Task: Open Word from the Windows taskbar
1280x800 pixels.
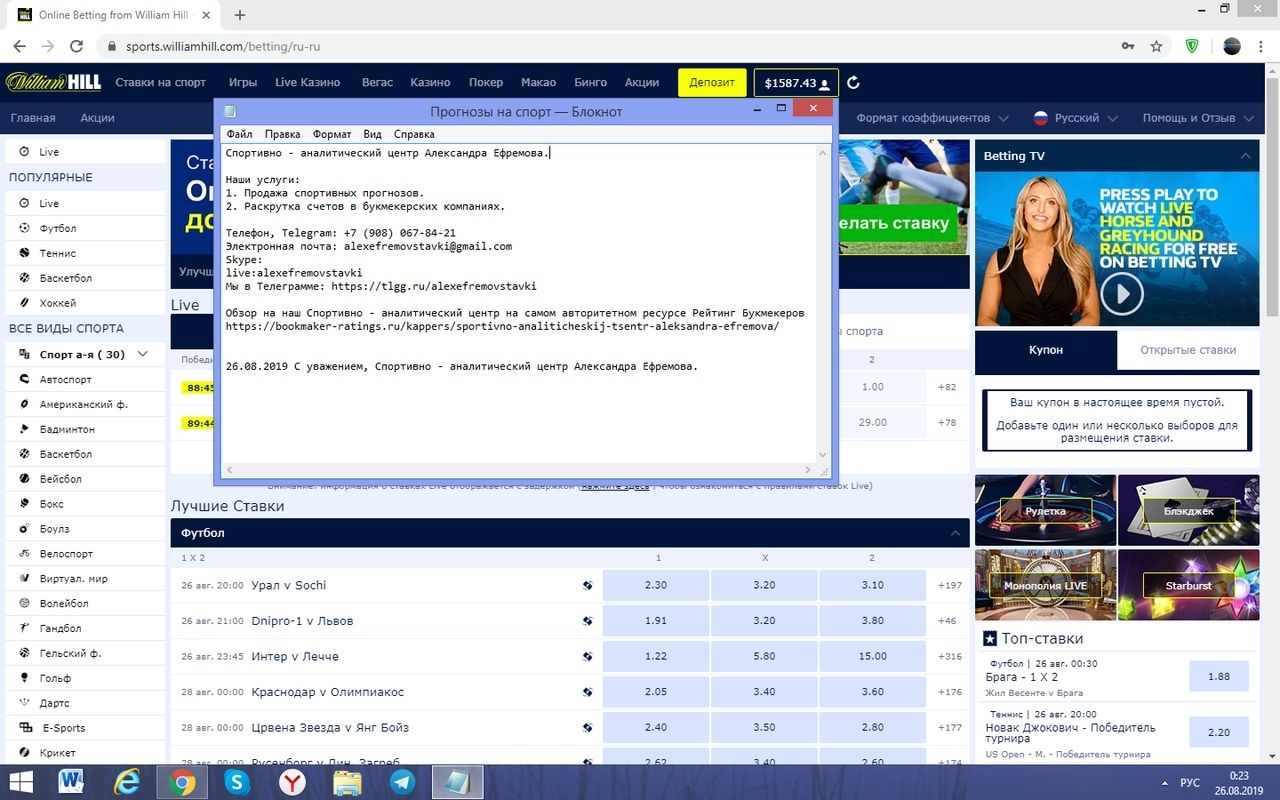Action: point(71,781)
